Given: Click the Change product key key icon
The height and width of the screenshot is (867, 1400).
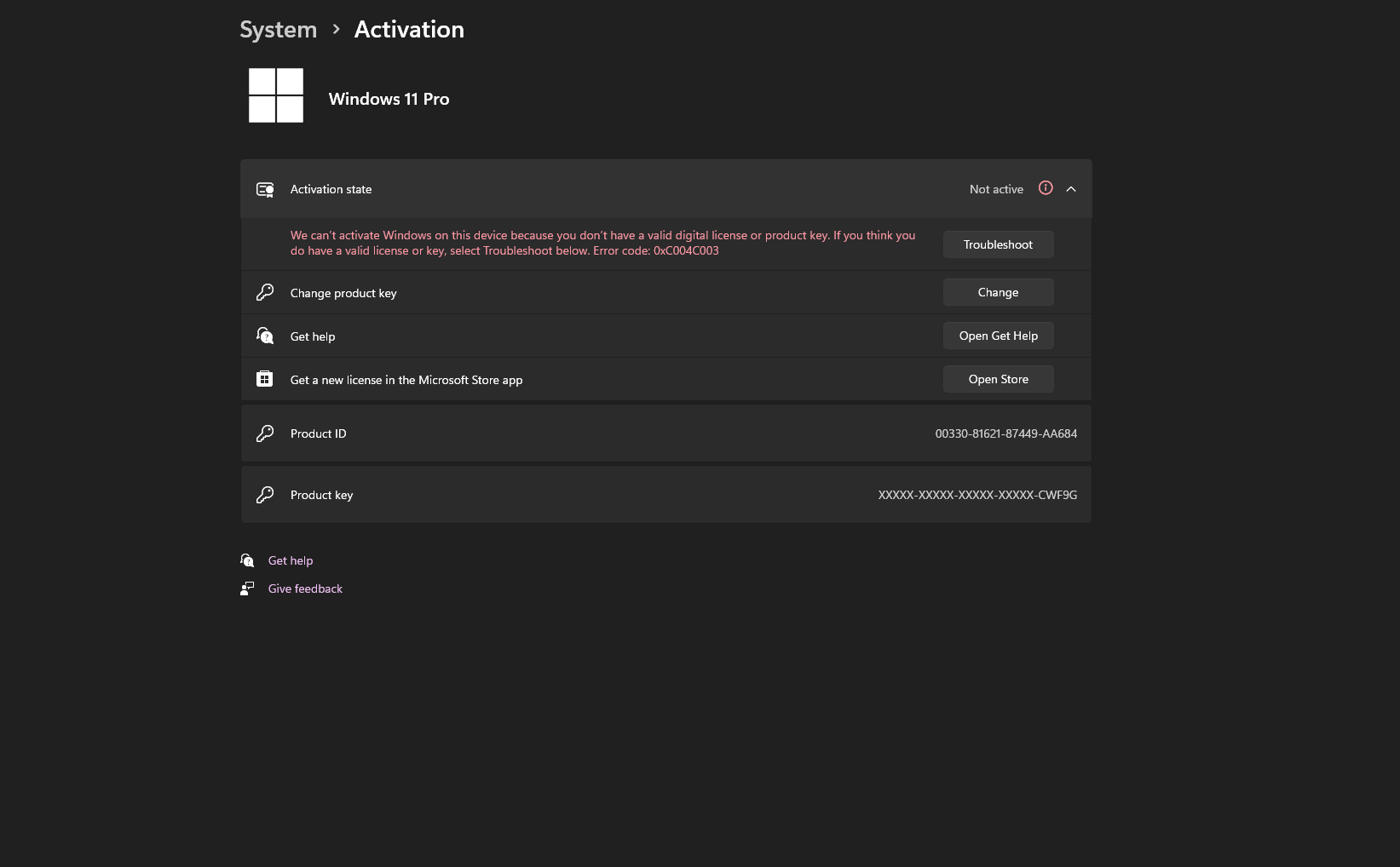Looking at the screenshot, I should pyautogui.click(x=265, y=292).
